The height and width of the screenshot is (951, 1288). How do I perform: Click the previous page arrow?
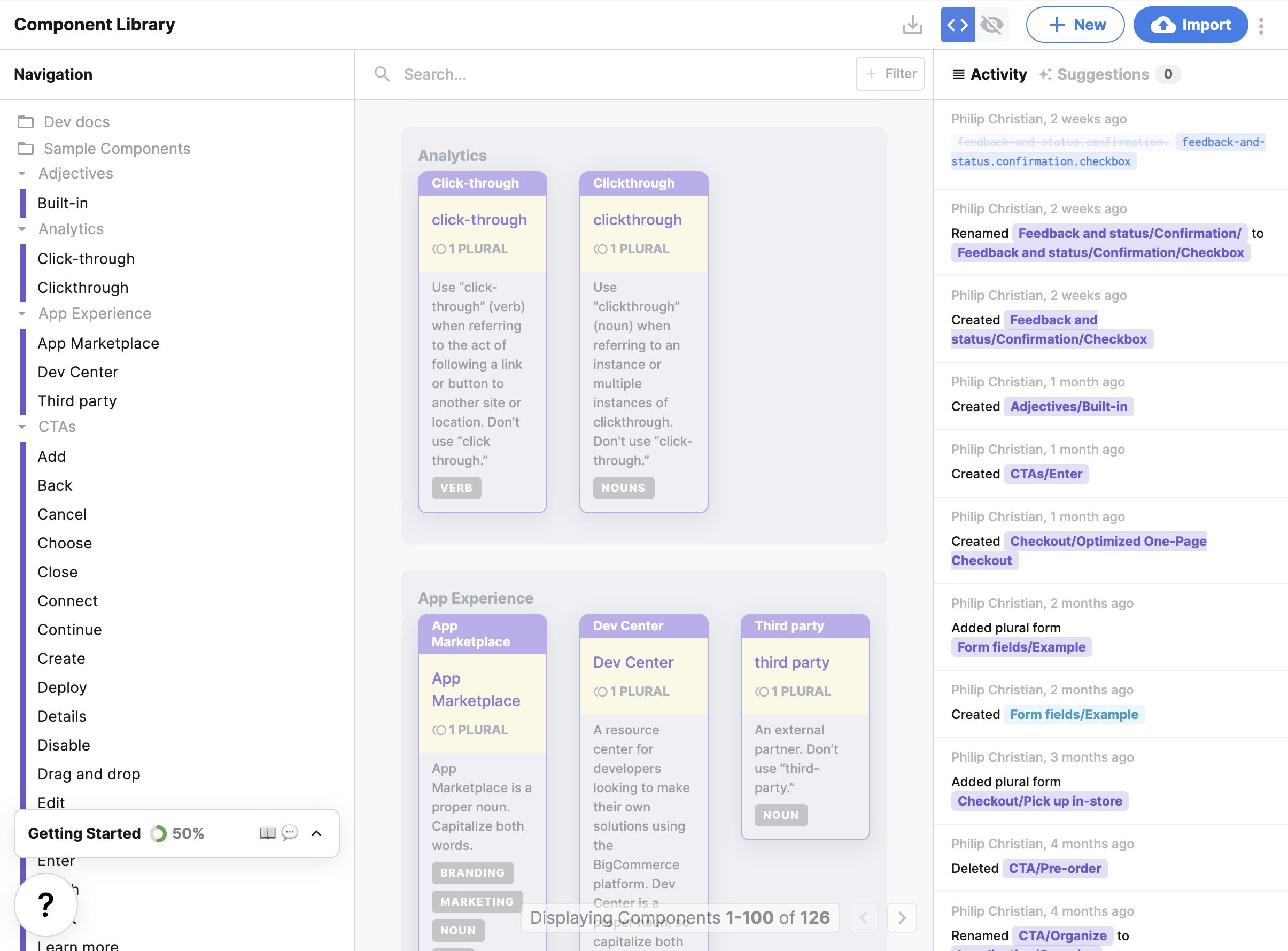pos(863,918)
